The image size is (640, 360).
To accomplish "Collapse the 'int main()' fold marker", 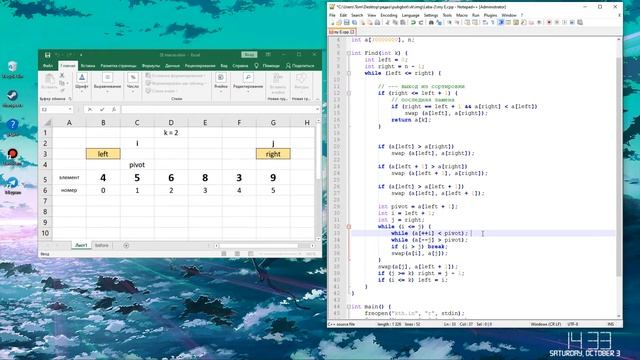I will coord(349,307).
